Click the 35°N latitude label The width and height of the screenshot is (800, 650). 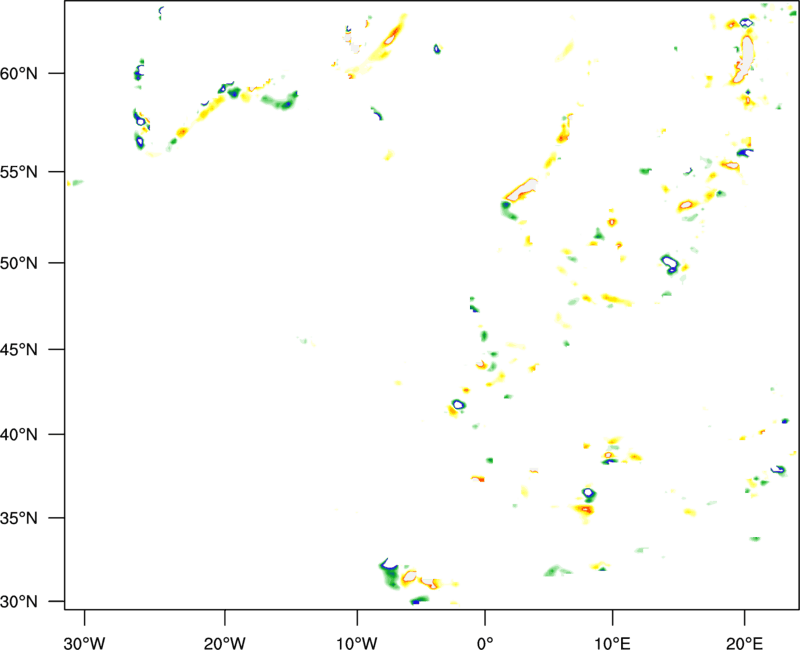pos(19,518)
